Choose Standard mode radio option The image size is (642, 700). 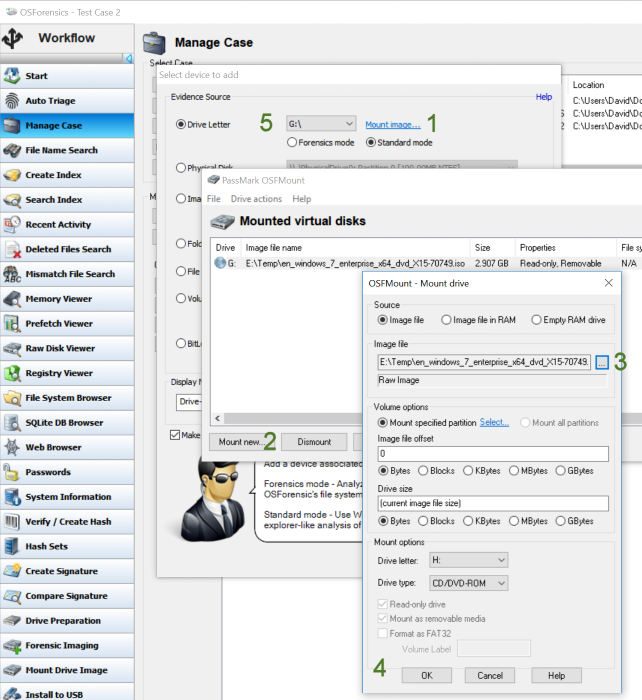click(x=371, y=142)
